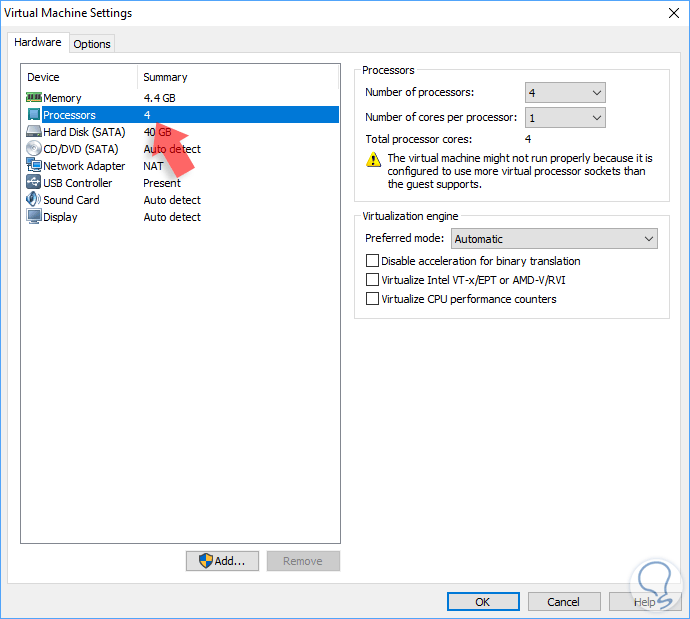Image resolution: width=690 pixels, height=619 pixels.
Task: Select the Memory row label
Action: click(62, 98)
